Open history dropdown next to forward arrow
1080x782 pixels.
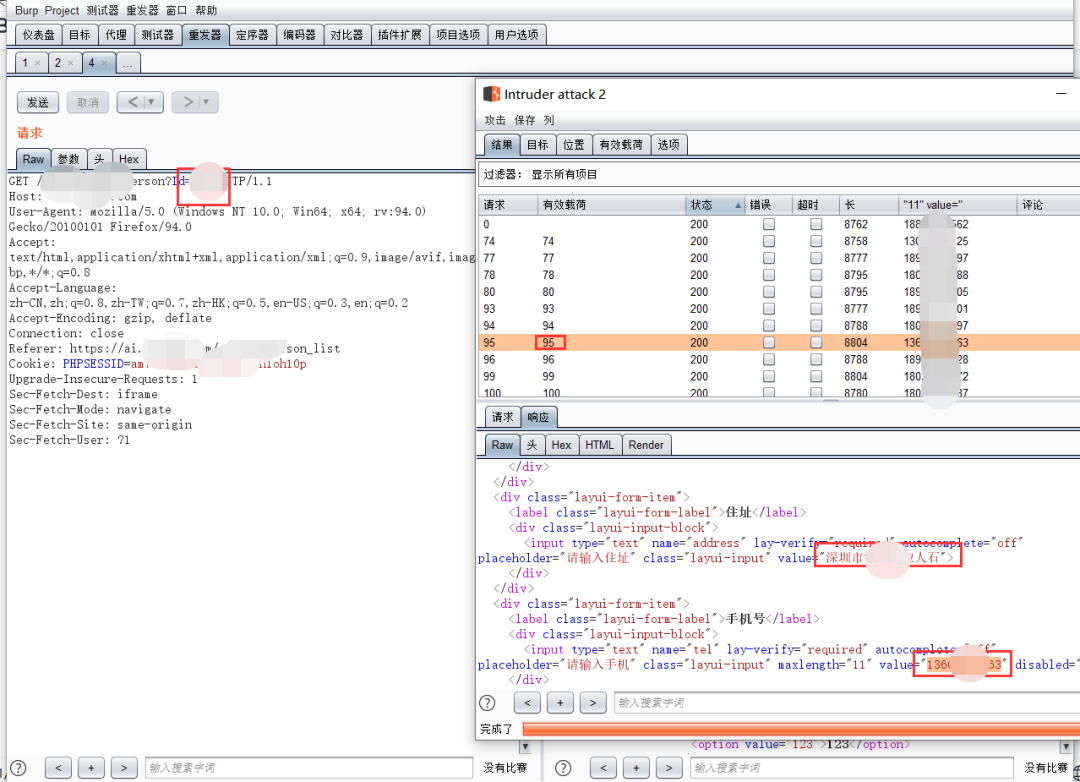coord(207,102)
